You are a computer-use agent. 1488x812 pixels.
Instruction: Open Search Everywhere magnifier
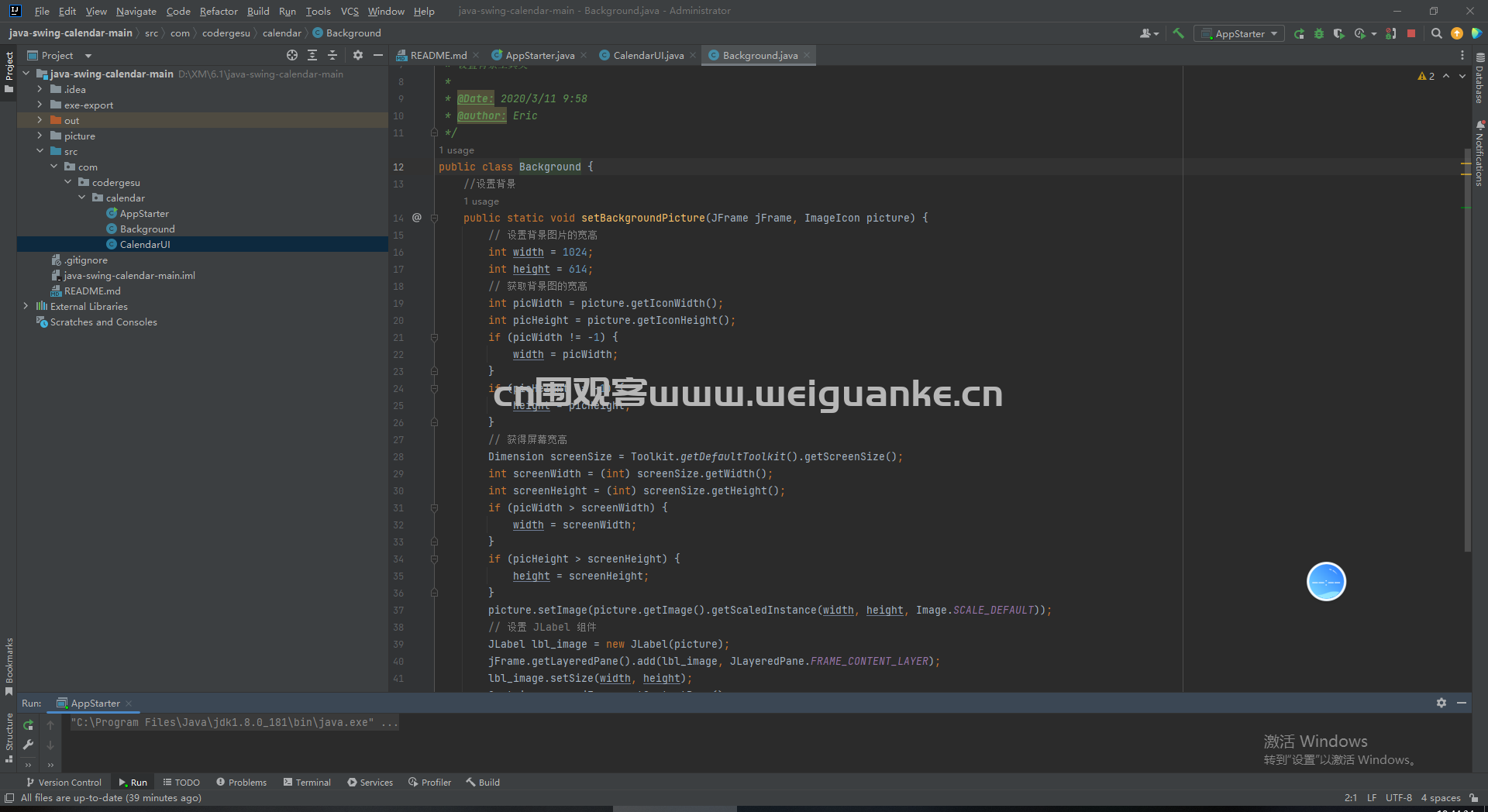[1436, 33]
